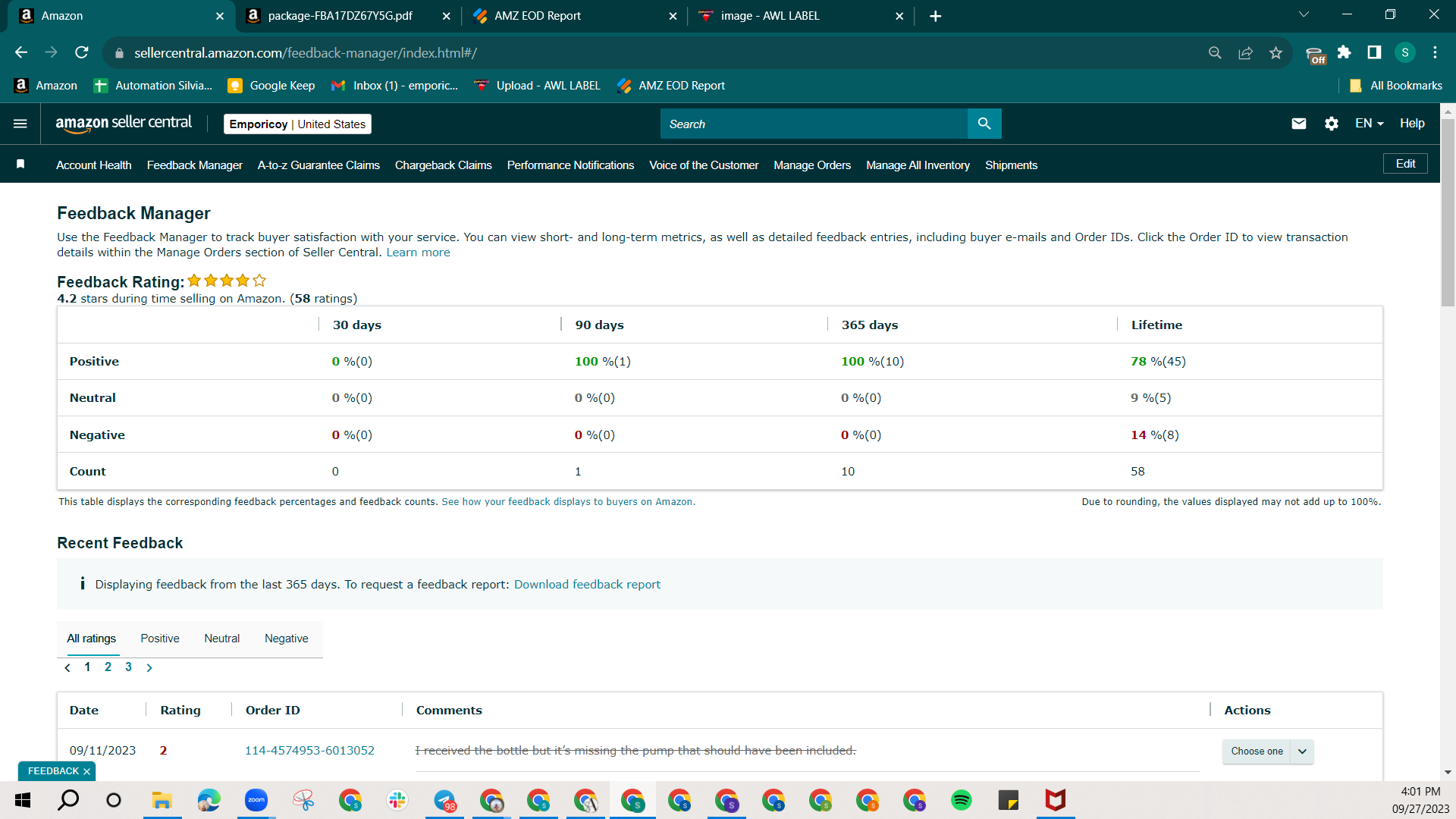Switch to image - AWL LABEL tab
Screen dimensions: 1456x819
799,16
